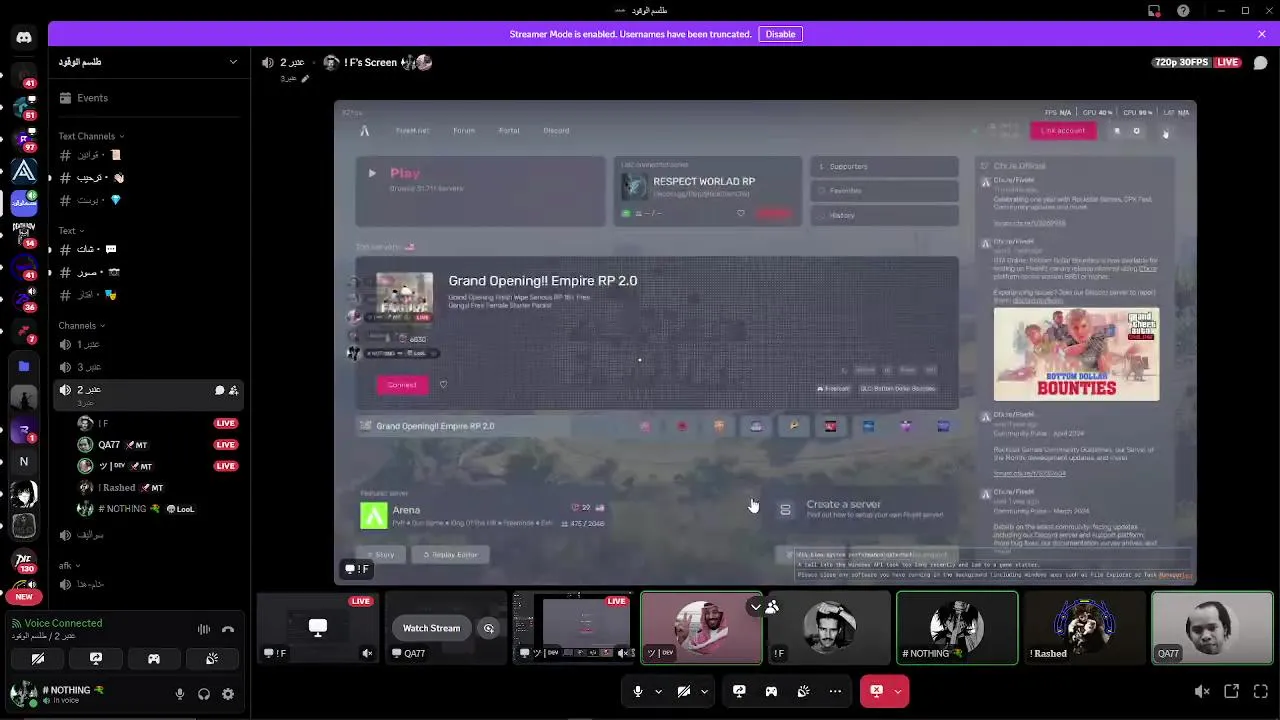Open the noise suppression waveform icon
Screen dimensions: 1280x720
(x=204, y=629)
